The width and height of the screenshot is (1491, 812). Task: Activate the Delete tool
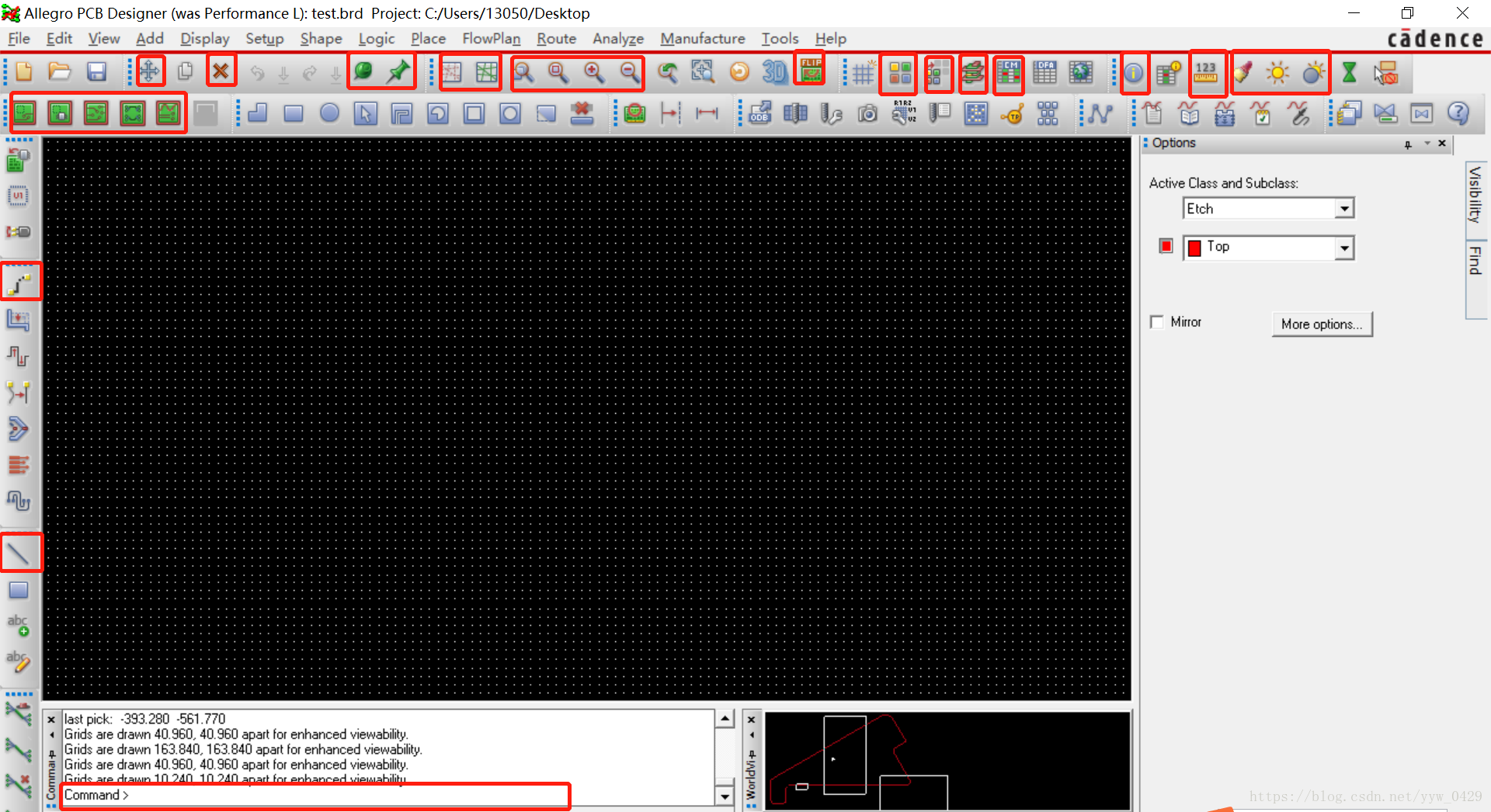tap(221, 70)
